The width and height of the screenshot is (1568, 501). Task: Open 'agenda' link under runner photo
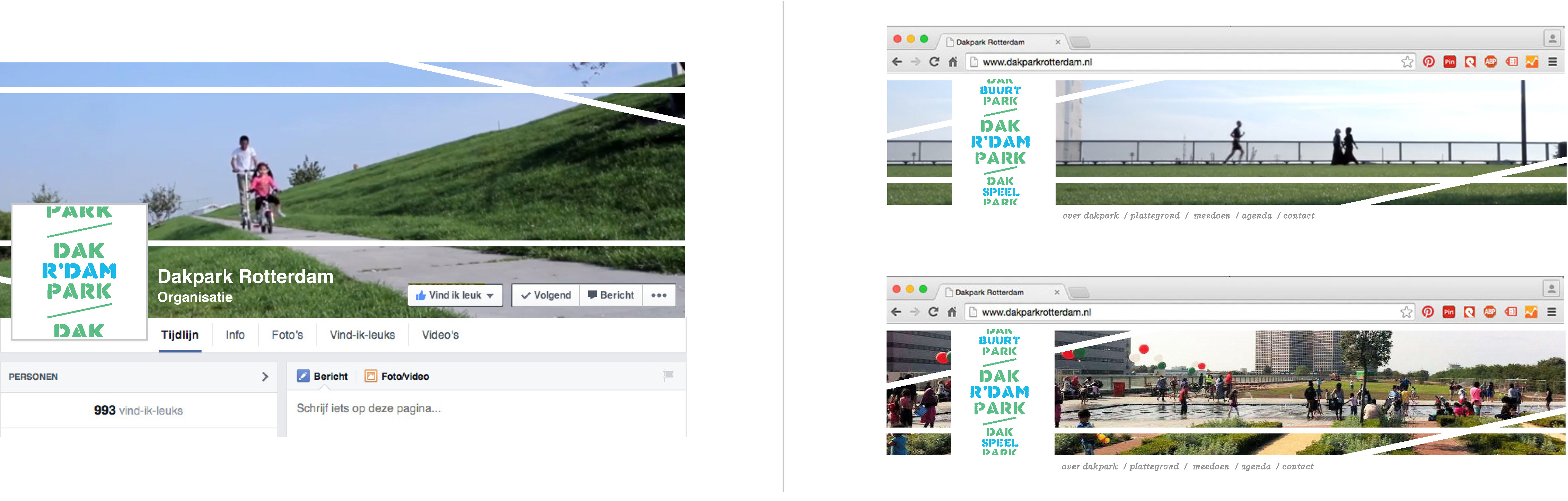click(1257, 216)
